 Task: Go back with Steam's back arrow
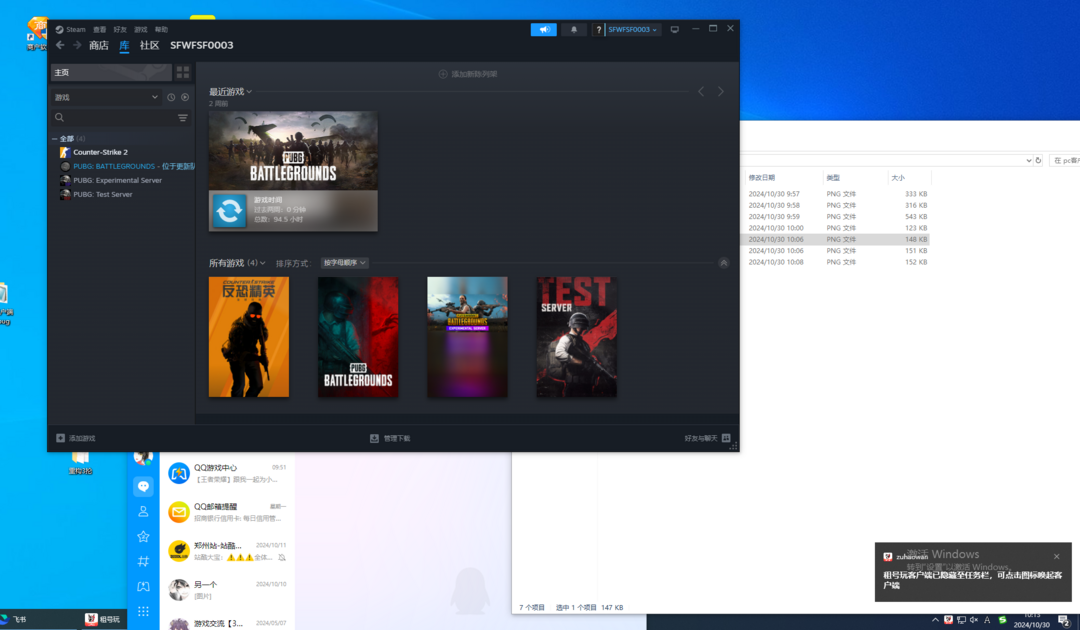(x=60, y=45)
